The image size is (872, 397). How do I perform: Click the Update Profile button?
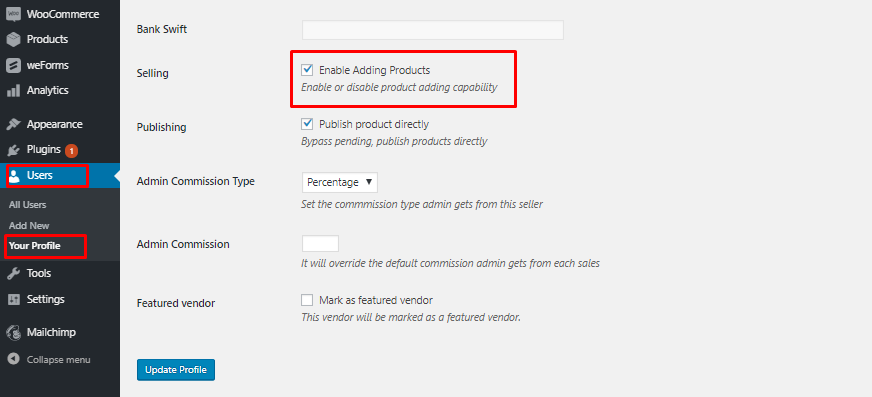176,370
